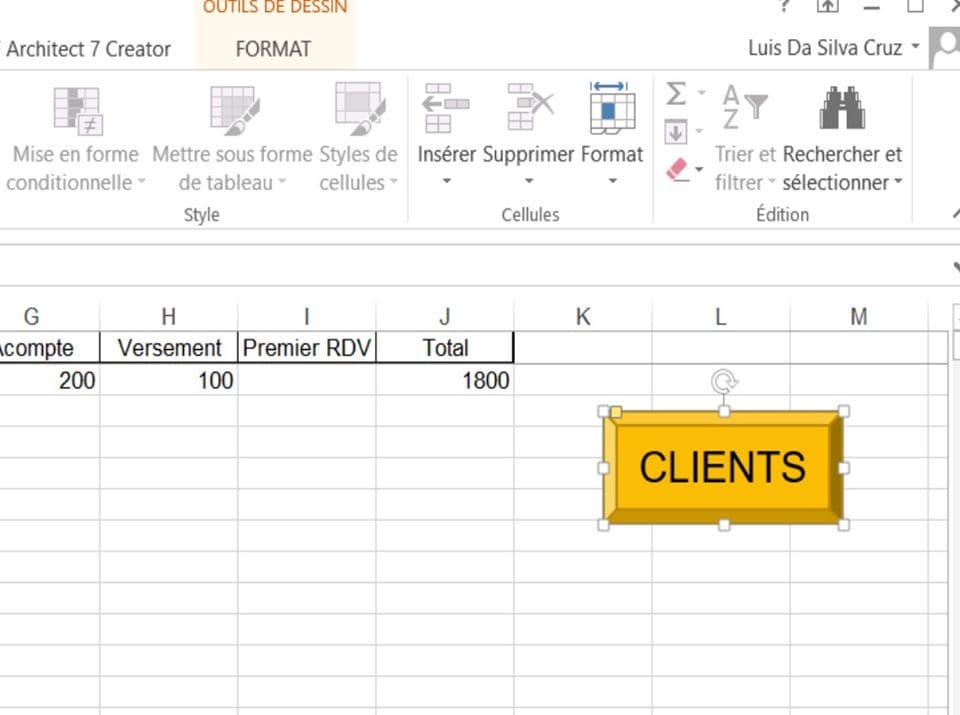The height and width of the screenshot is (715, 960).
Task: Click the Clear eraser icon
Action: click(x=677, y=170)
